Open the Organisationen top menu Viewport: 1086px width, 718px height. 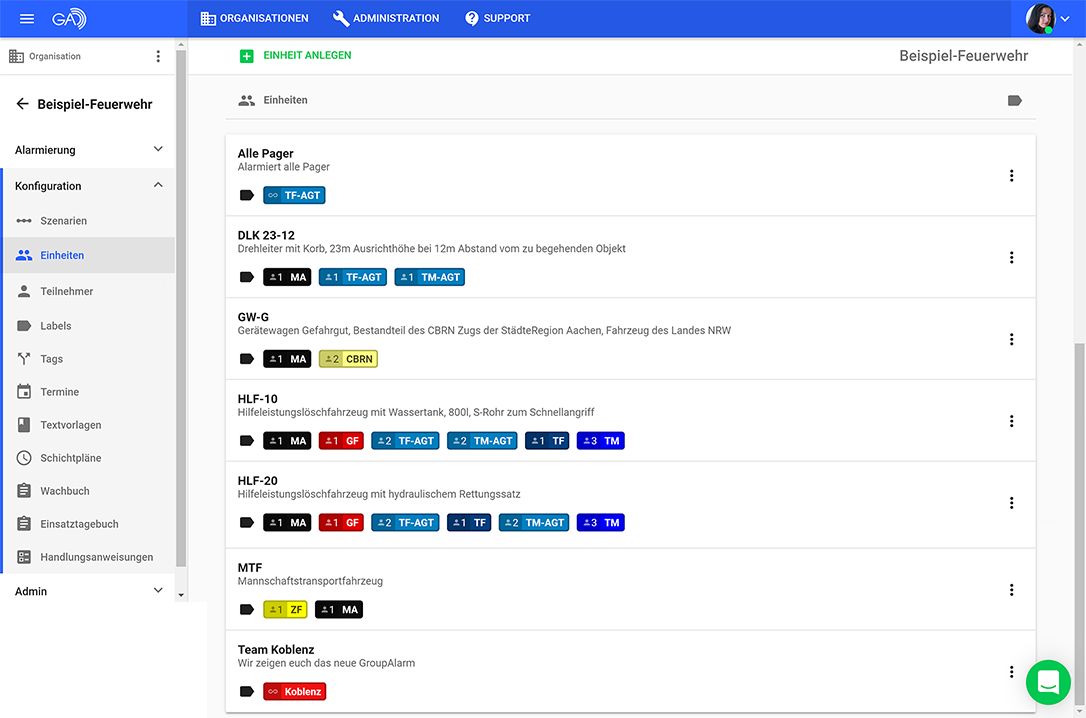click(255, 18)
